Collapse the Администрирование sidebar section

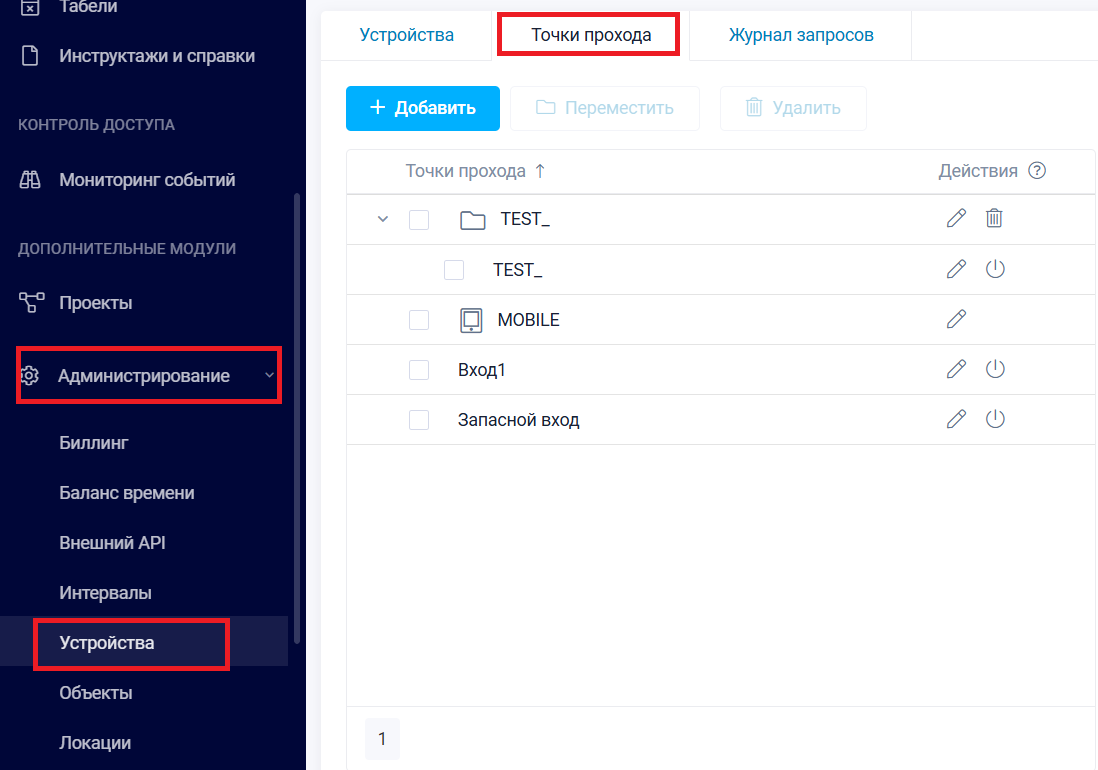pyautogui.click(x=268, y=376)
